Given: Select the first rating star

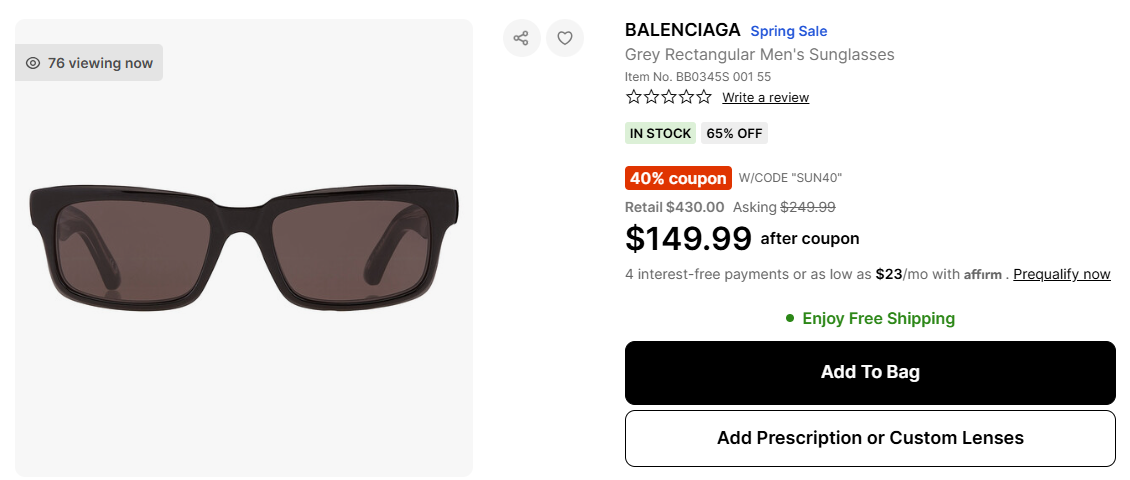Looking at the screenshot, I should 634,97.
